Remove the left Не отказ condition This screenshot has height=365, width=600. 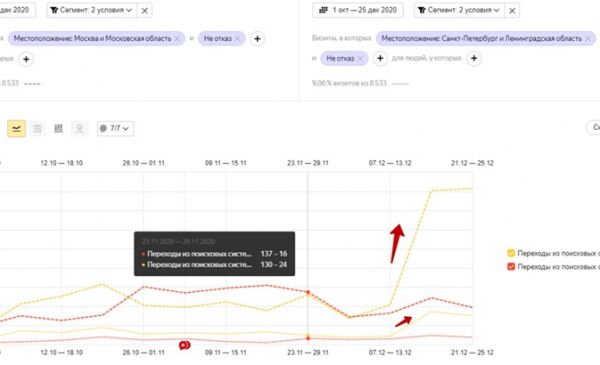tap(237, 39)
